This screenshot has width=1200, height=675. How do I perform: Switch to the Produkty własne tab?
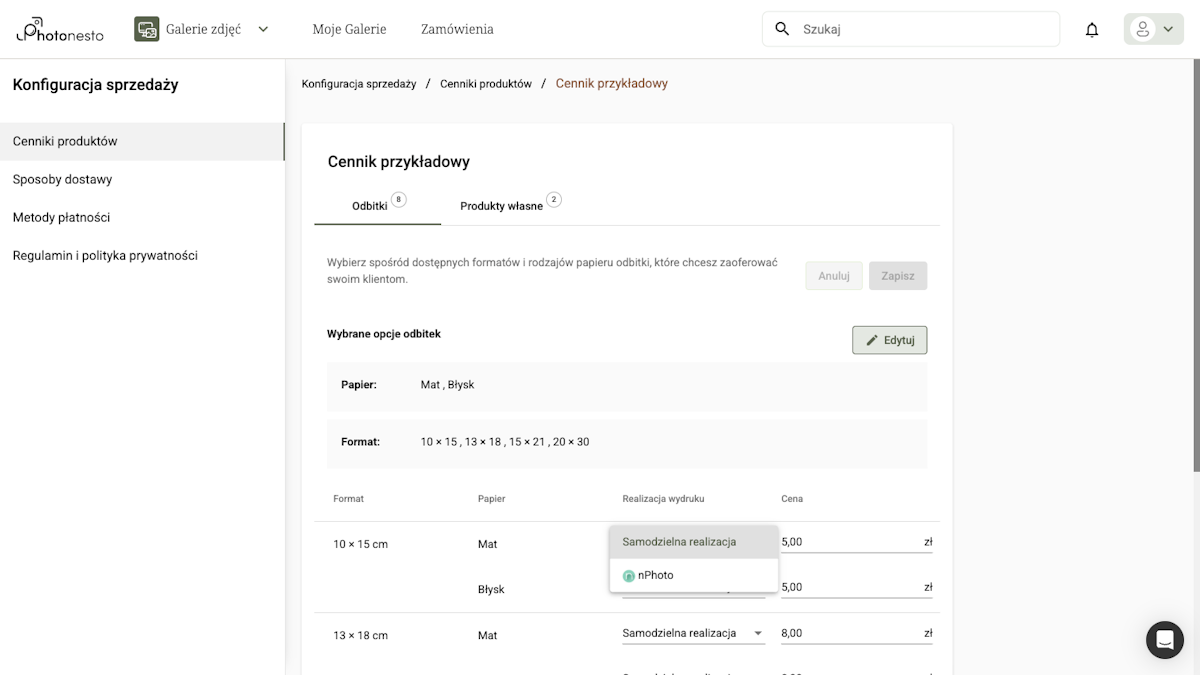coord(502,205)
